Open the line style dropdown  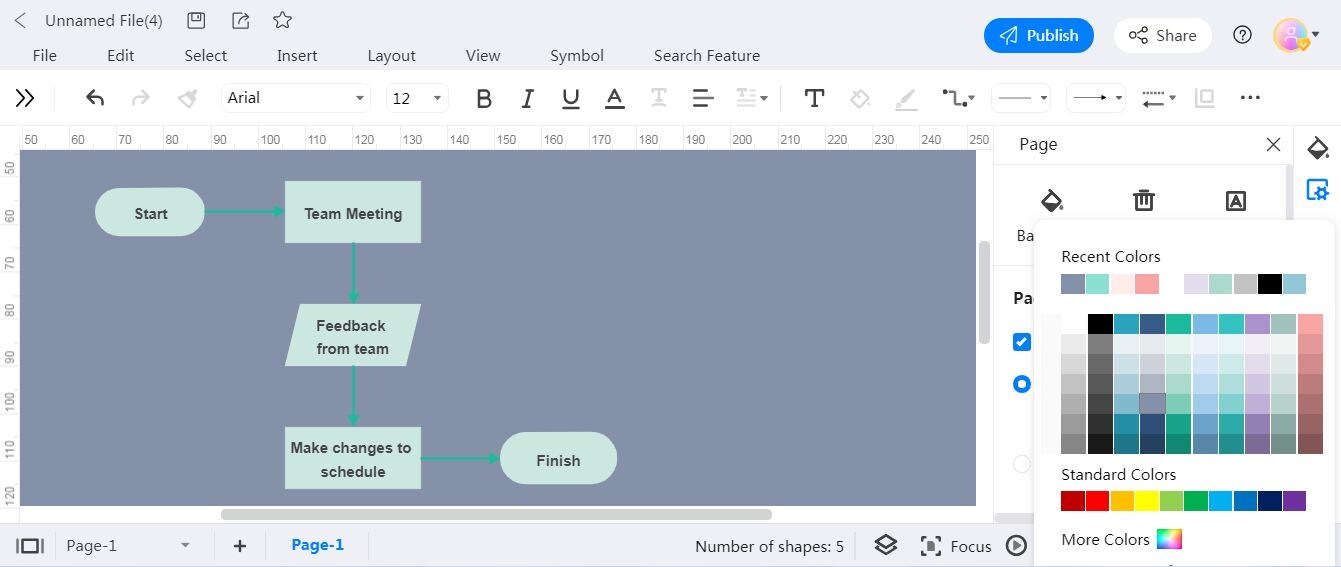click(1021, 98)
